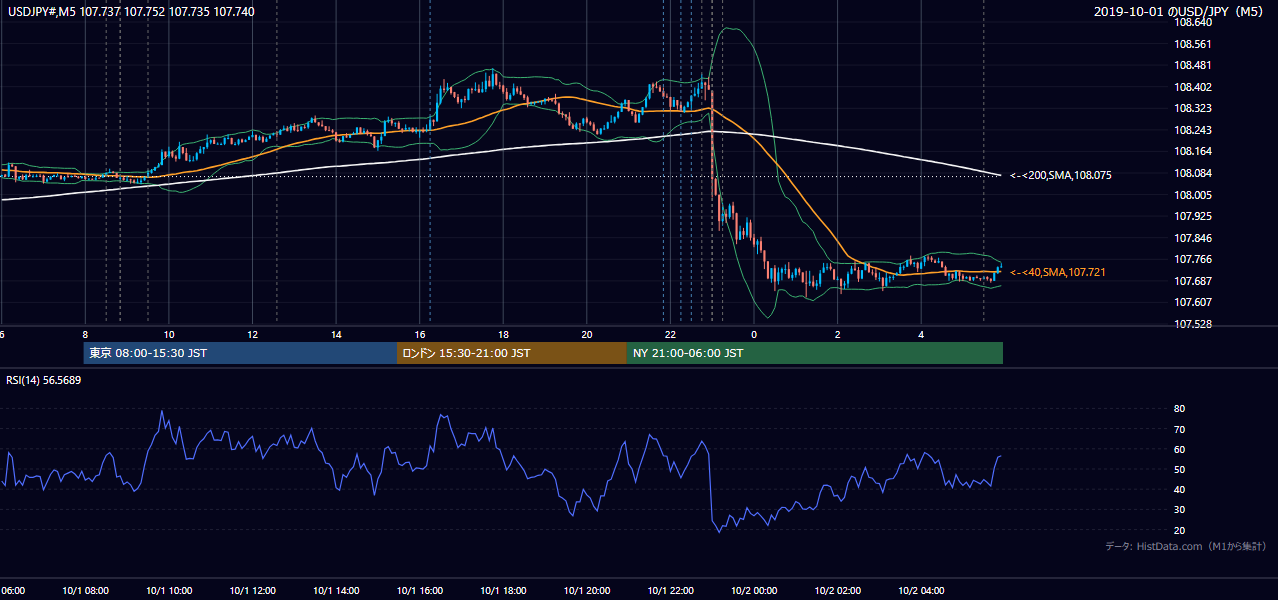Select the 東京 08:00-15:30 JST session bar
Image resolution: width=1278 pixels, height=600 pixels.
click(240, 353)
